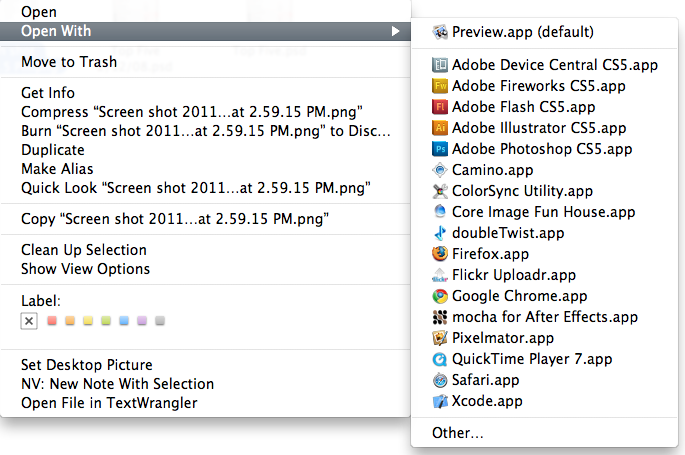Open with Preview.app (default)
685x455 pixels.
click(544, 32)
